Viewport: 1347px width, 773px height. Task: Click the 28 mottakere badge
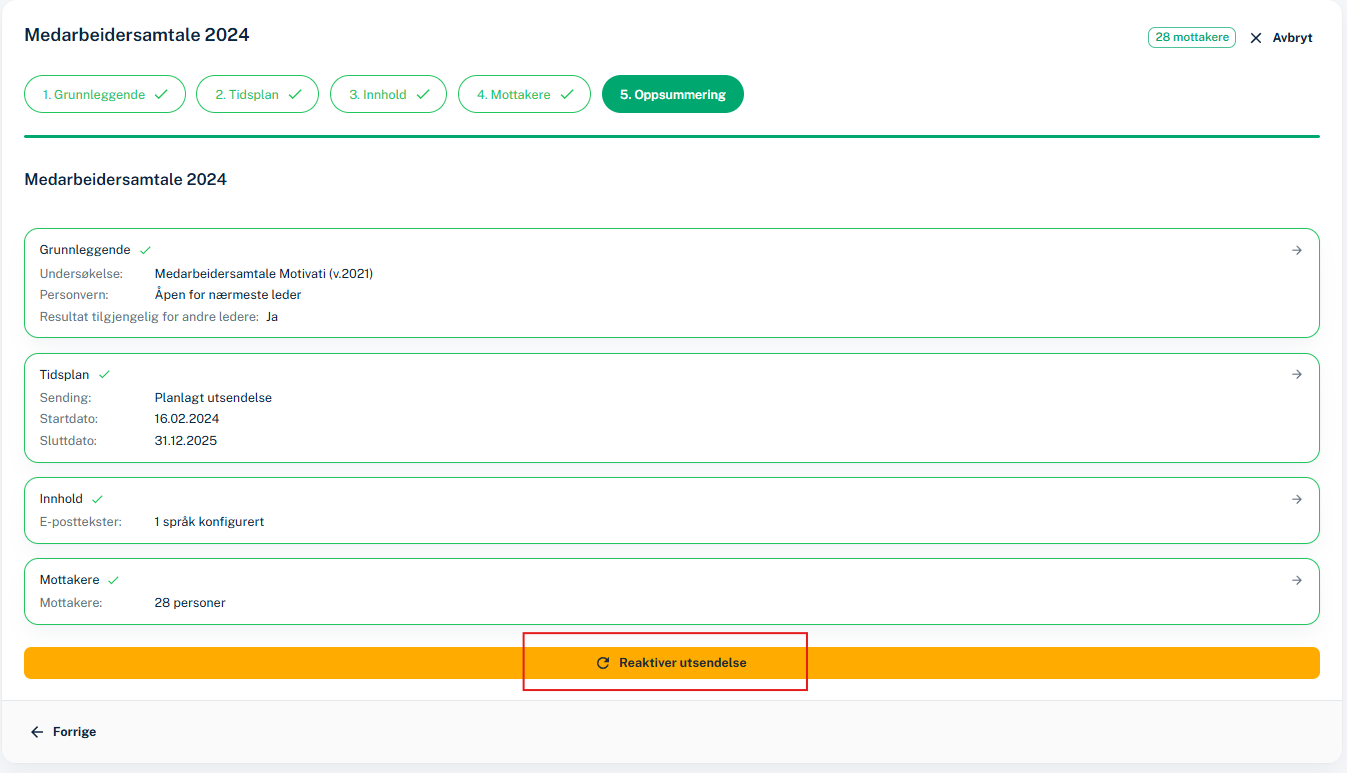point(1191,38)
